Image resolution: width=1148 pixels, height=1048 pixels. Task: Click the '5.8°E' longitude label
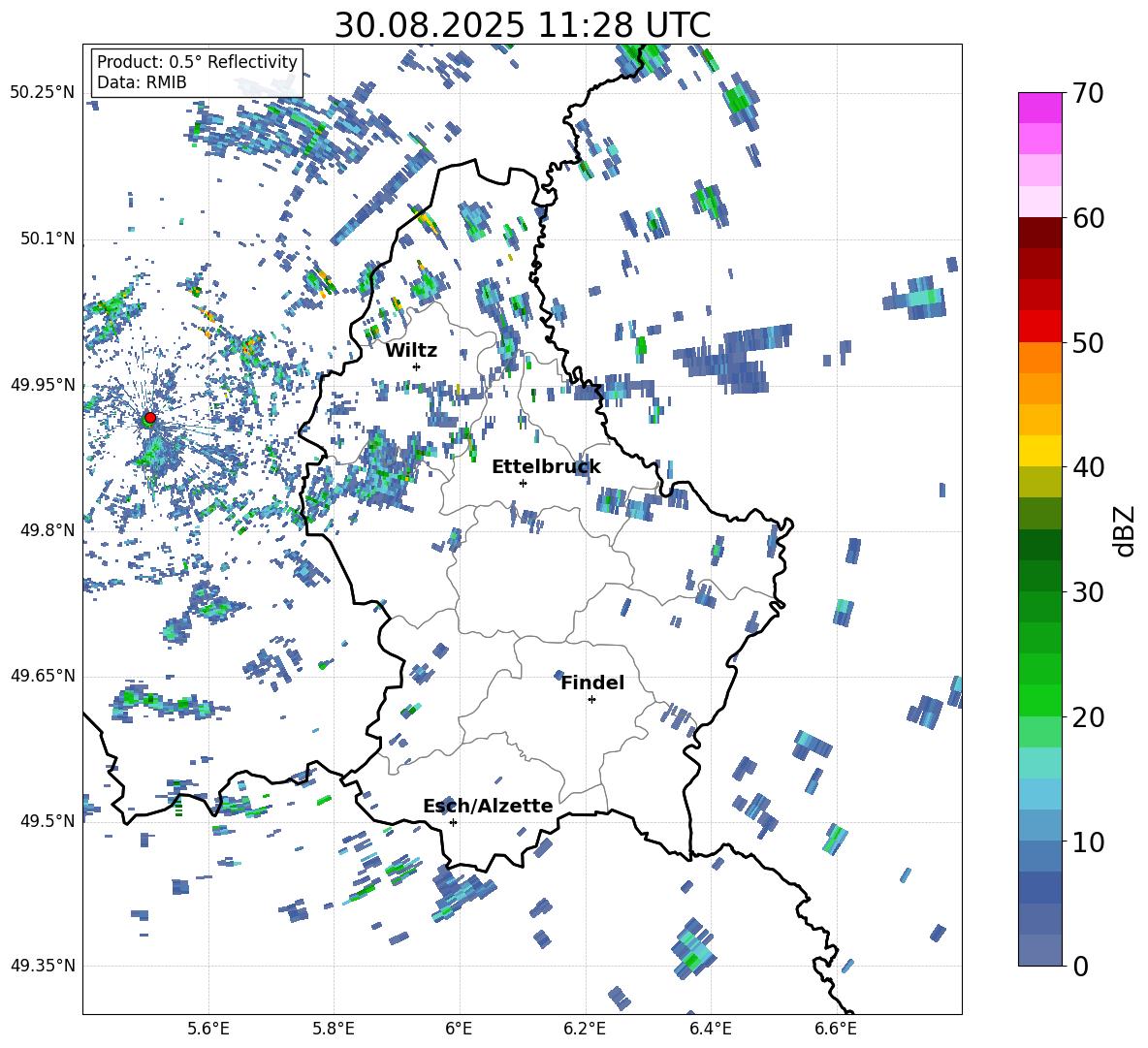click(x=334, y=1029)
